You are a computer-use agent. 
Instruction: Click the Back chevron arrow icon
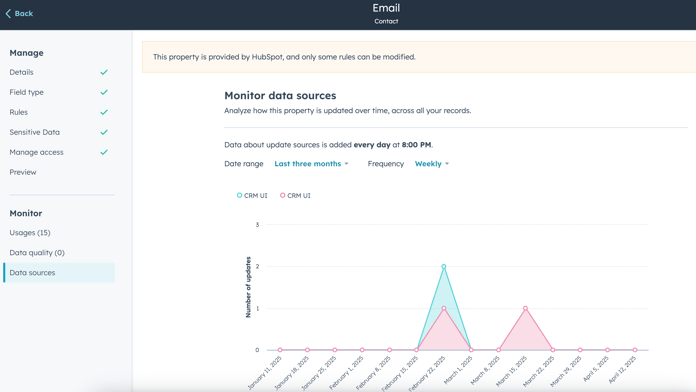[8, 14]
